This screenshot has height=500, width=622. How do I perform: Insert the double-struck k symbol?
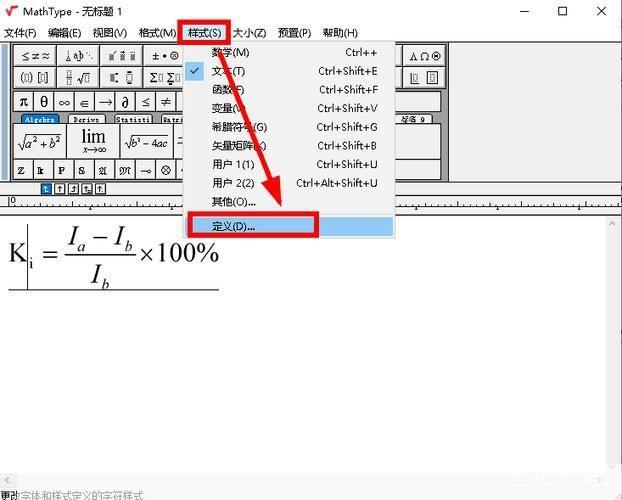pyautogui.click(x=41, y=170)
